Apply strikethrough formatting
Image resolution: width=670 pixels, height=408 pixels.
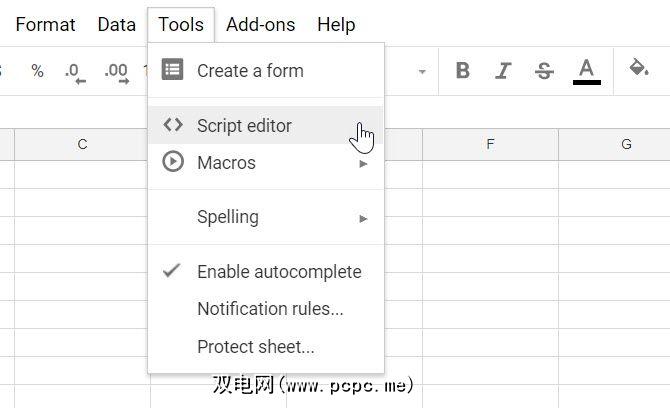pyautogui.click(x=544, y=70)
